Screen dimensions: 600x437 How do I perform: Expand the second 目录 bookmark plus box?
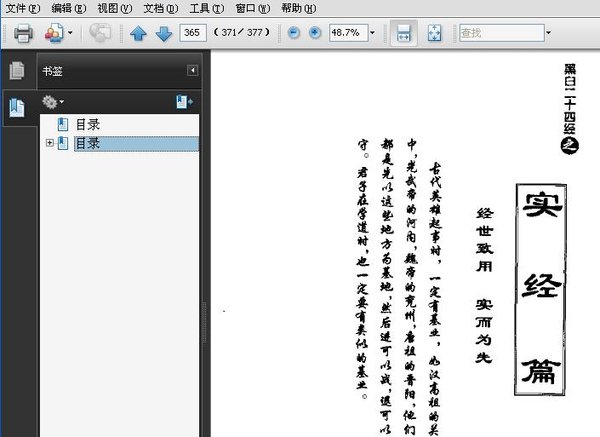[49, 143]
